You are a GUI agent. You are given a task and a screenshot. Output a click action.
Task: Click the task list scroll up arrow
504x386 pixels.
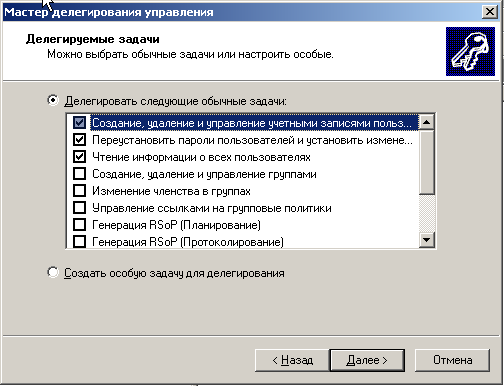coord(427,122)
